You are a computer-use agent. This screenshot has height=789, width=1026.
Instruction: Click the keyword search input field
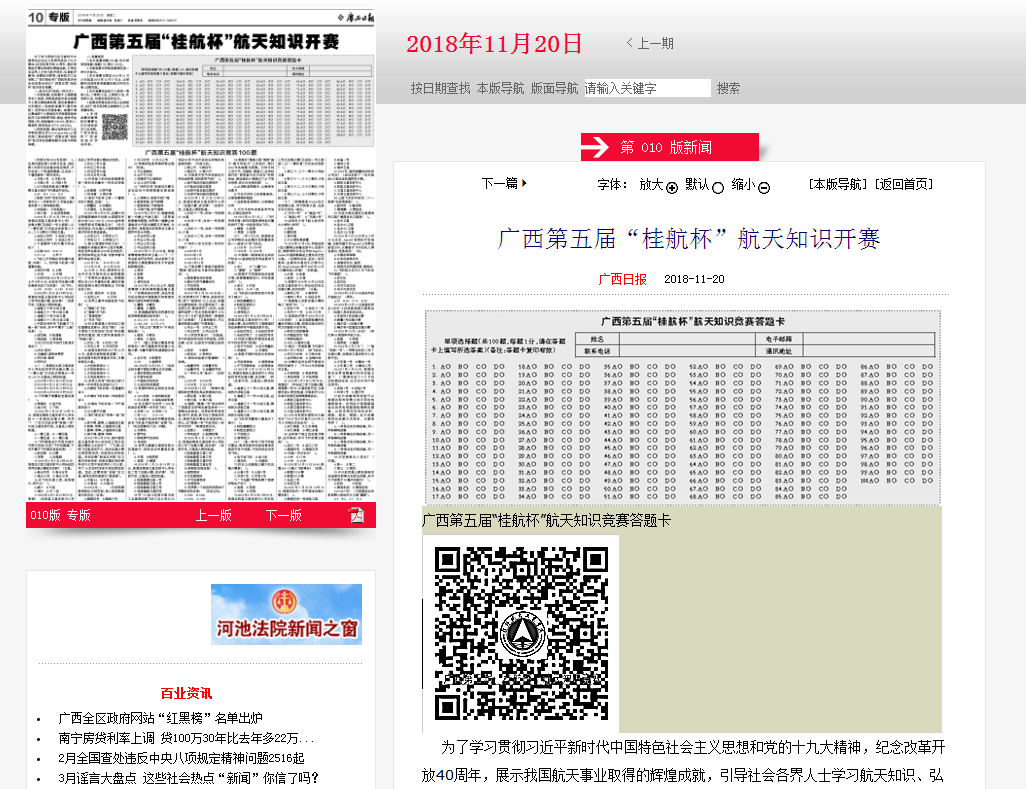(x=647, y=88)
